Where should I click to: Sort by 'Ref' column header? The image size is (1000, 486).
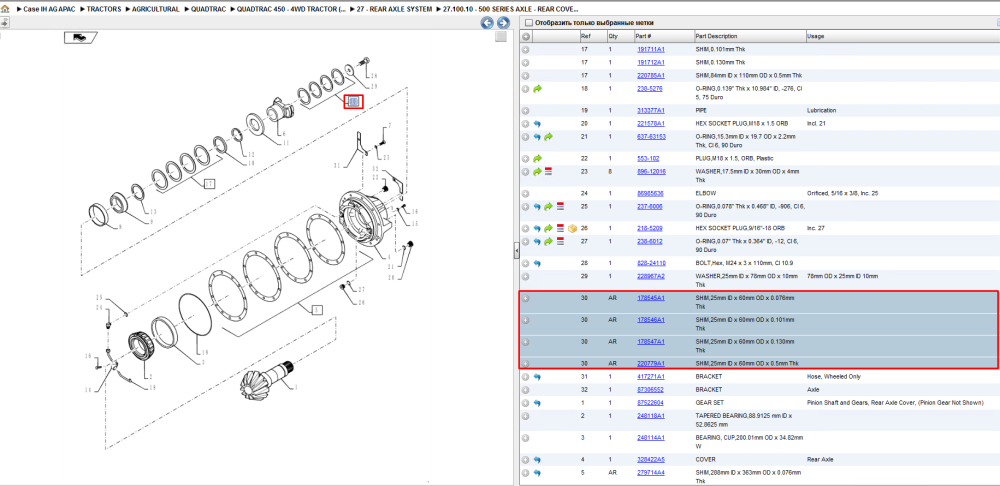[x=592, y=36]
